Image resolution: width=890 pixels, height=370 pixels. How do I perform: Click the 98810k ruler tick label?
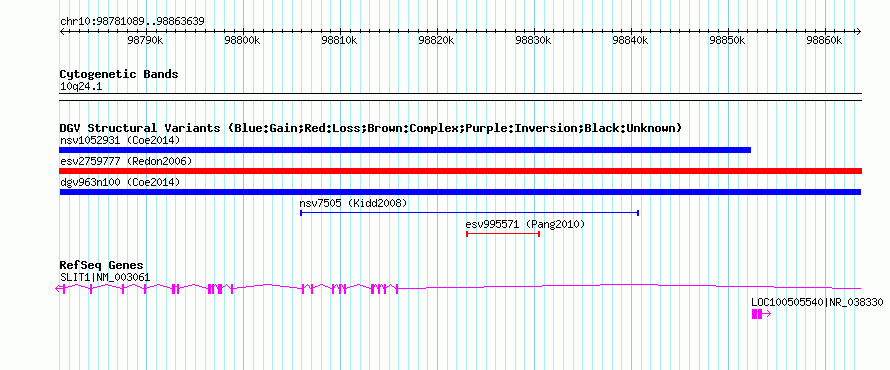pos(339,41)
